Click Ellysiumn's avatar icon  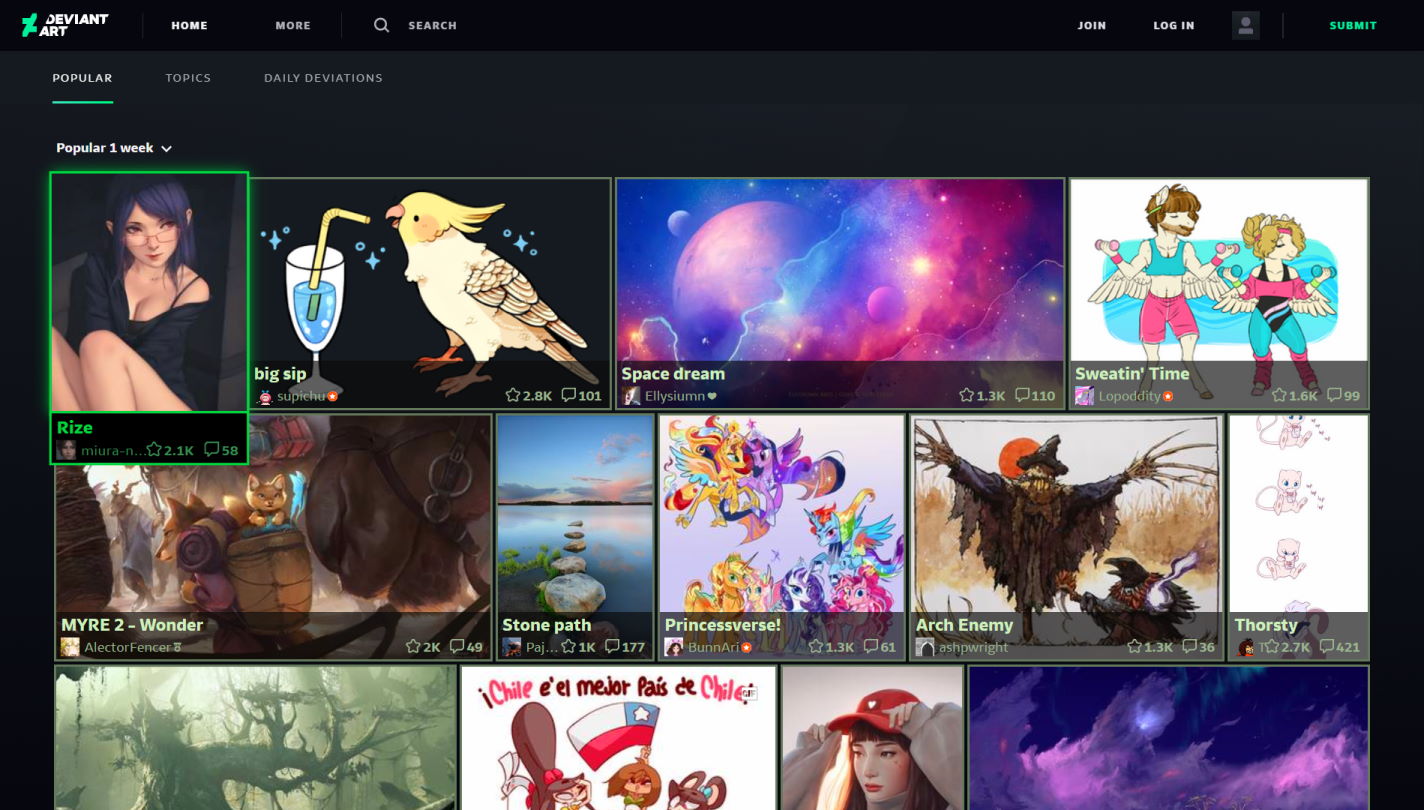(632, 396)
